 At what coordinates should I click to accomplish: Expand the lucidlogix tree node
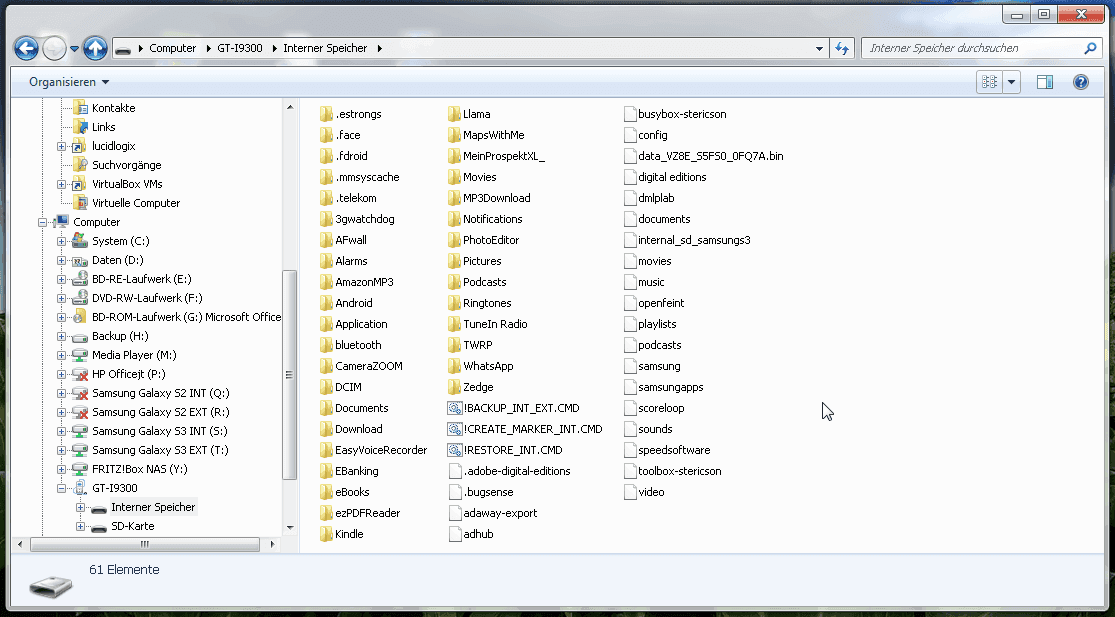click(x=61, y=146)
